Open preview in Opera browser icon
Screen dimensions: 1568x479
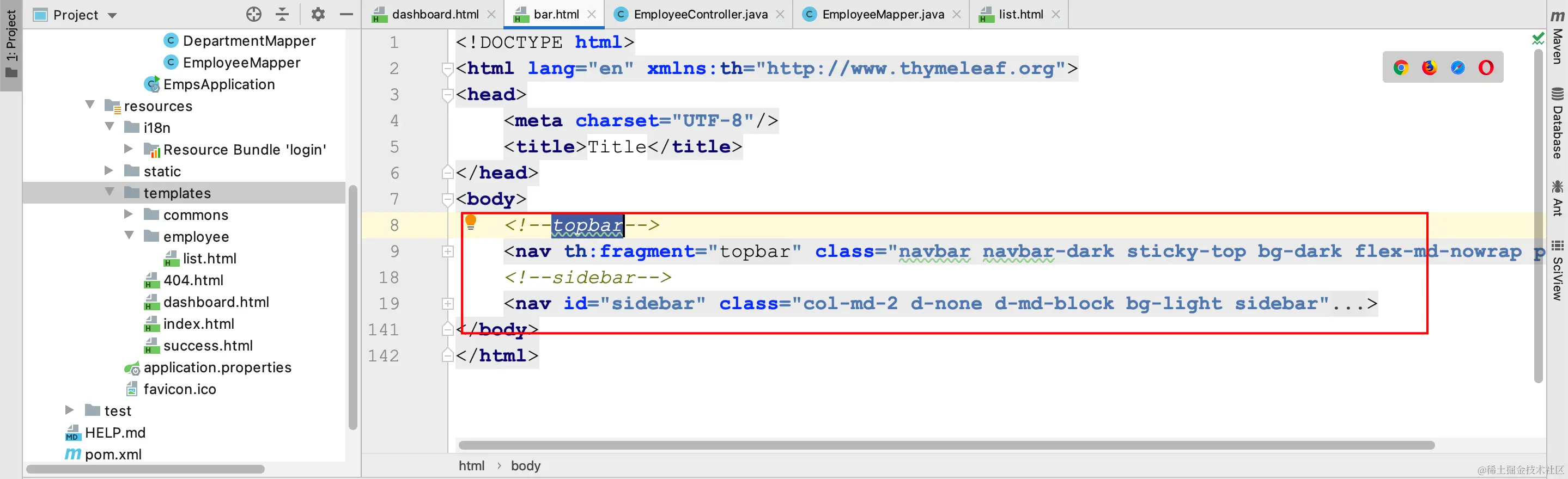(1486, 67)
